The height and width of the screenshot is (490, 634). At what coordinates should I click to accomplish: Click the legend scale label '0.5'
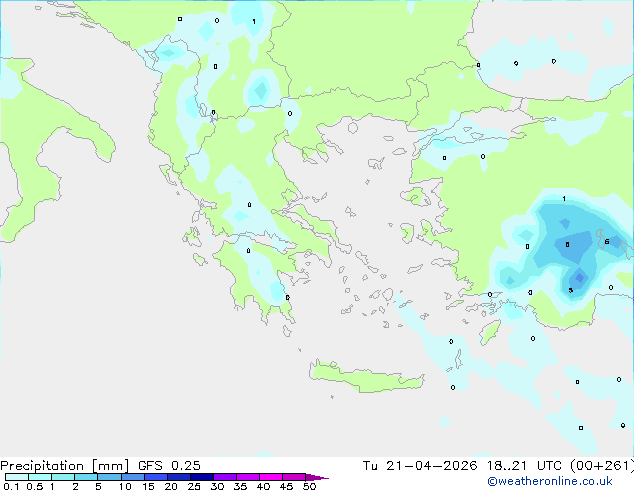[x=34, y=486]
